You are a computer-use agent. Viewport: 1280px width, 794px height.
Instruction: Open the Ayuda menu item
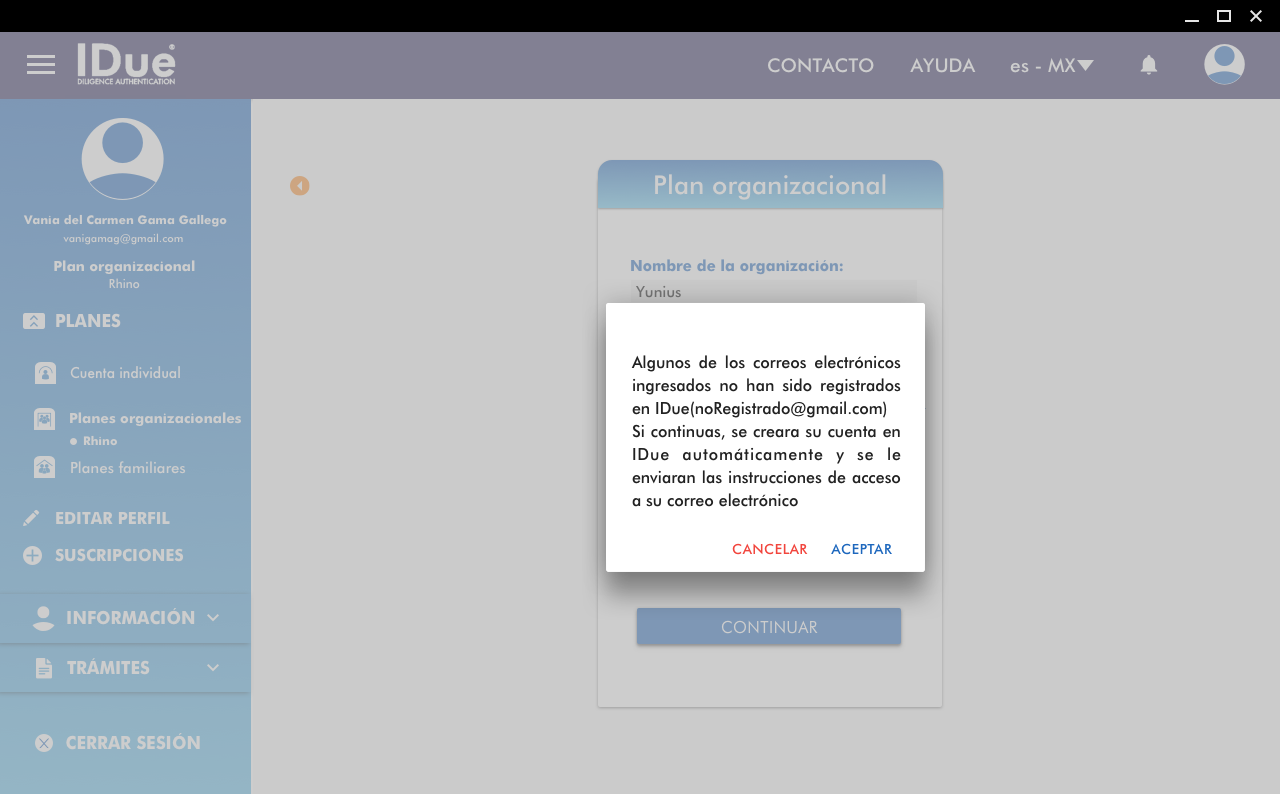pos(942,66)
